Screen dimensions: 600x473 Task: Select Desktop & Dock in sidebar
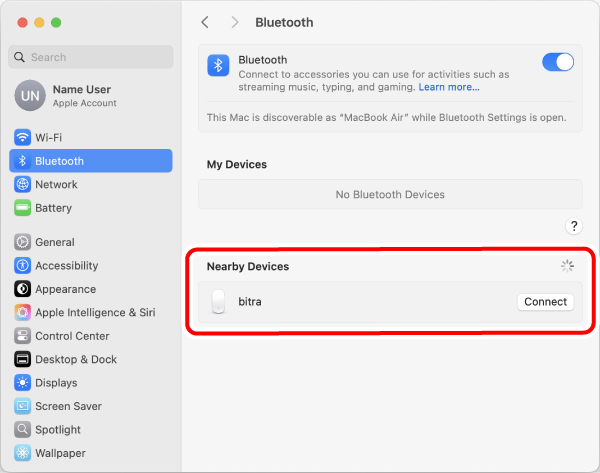(x=76, y=359)
